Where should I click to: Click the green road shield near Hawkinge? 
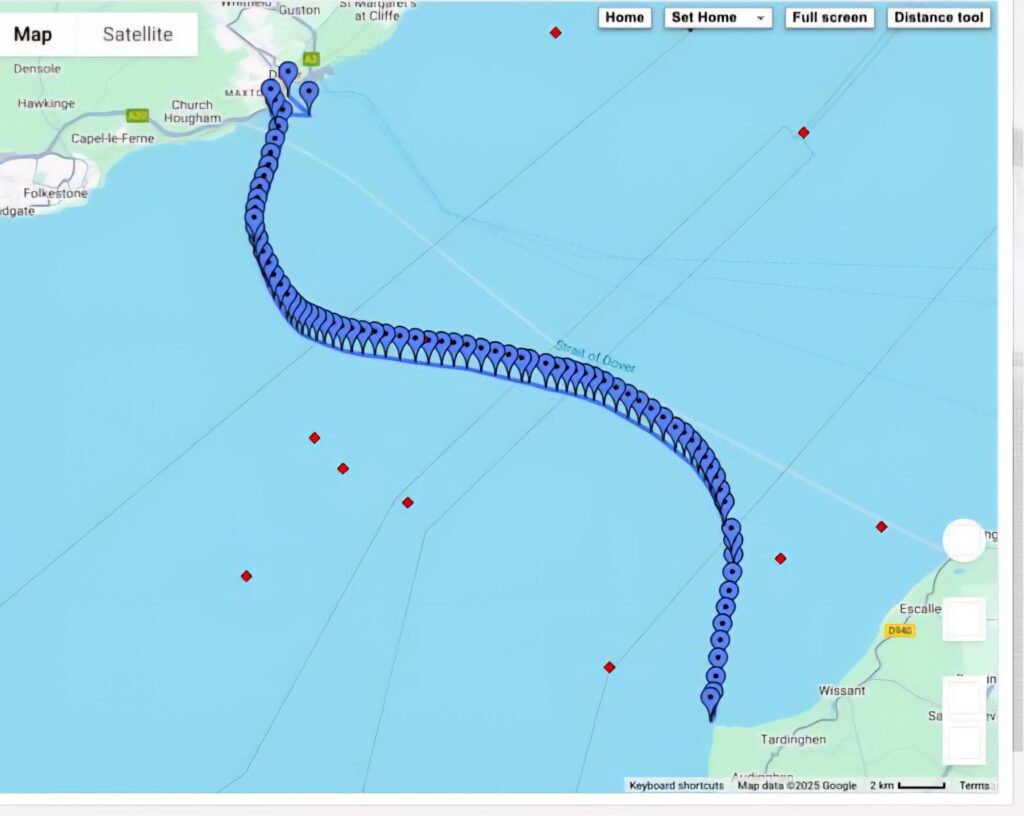coord(137,116)
